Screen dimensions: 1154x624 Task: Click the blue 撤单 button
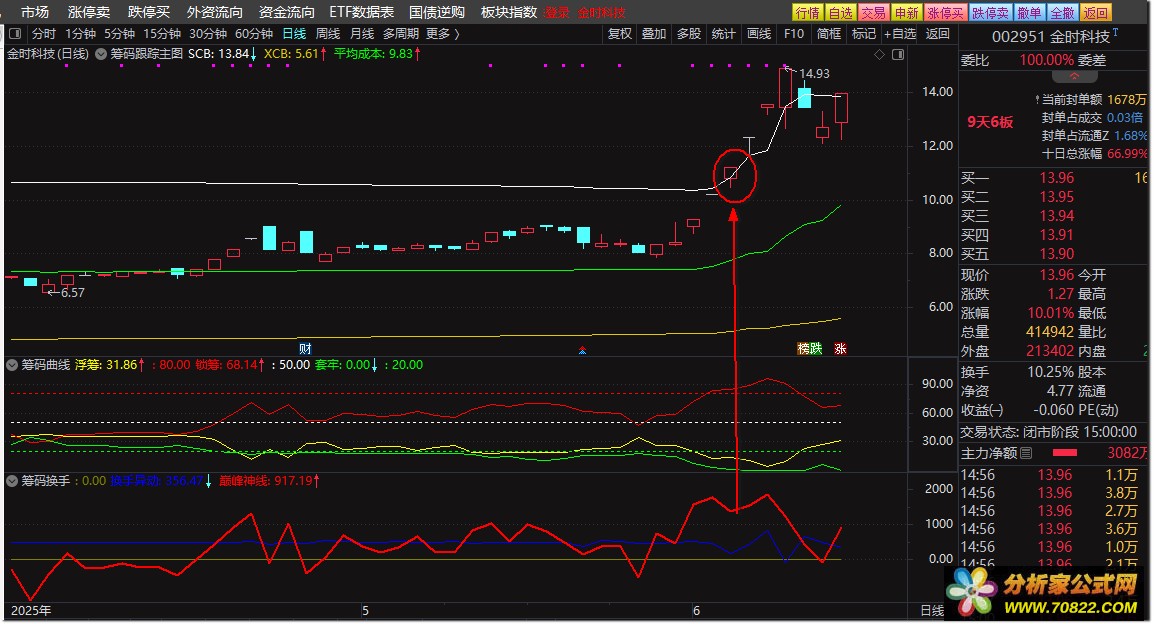click(x=1029, y=13)
